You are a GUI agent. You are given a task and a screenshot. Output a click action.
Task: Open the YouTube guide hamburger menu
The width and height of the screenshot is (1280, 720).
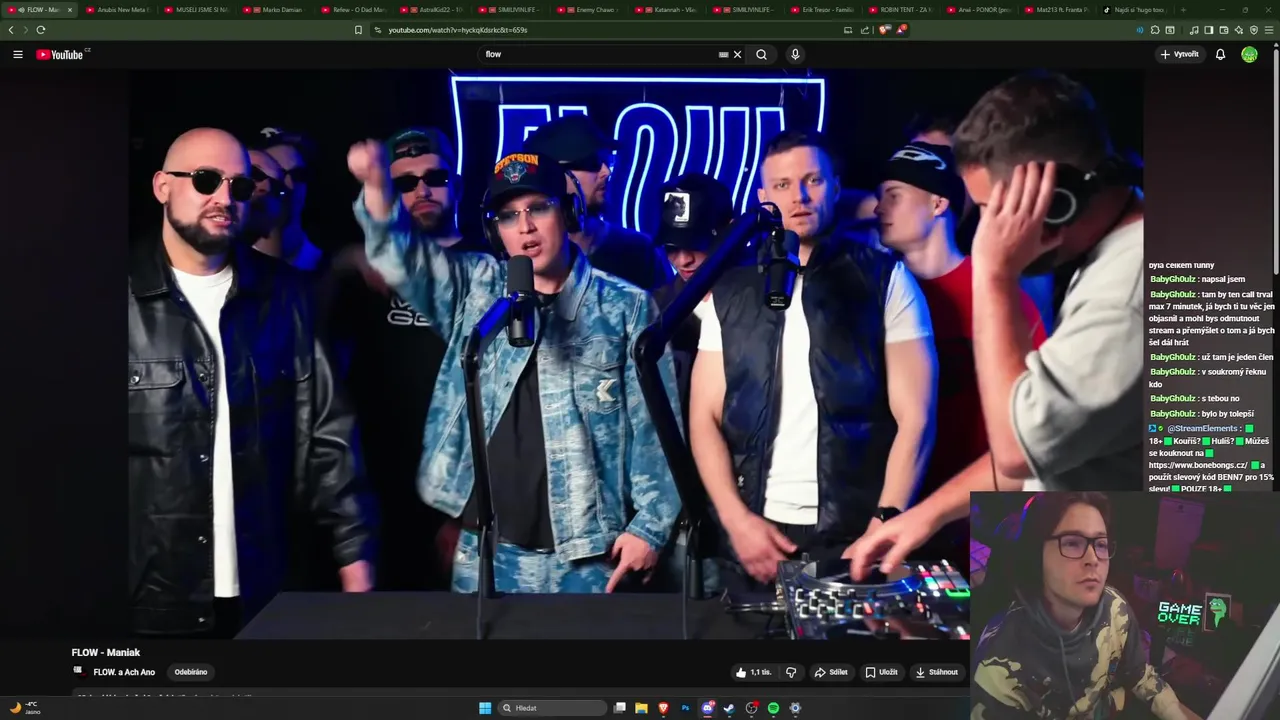coord(18,54)
